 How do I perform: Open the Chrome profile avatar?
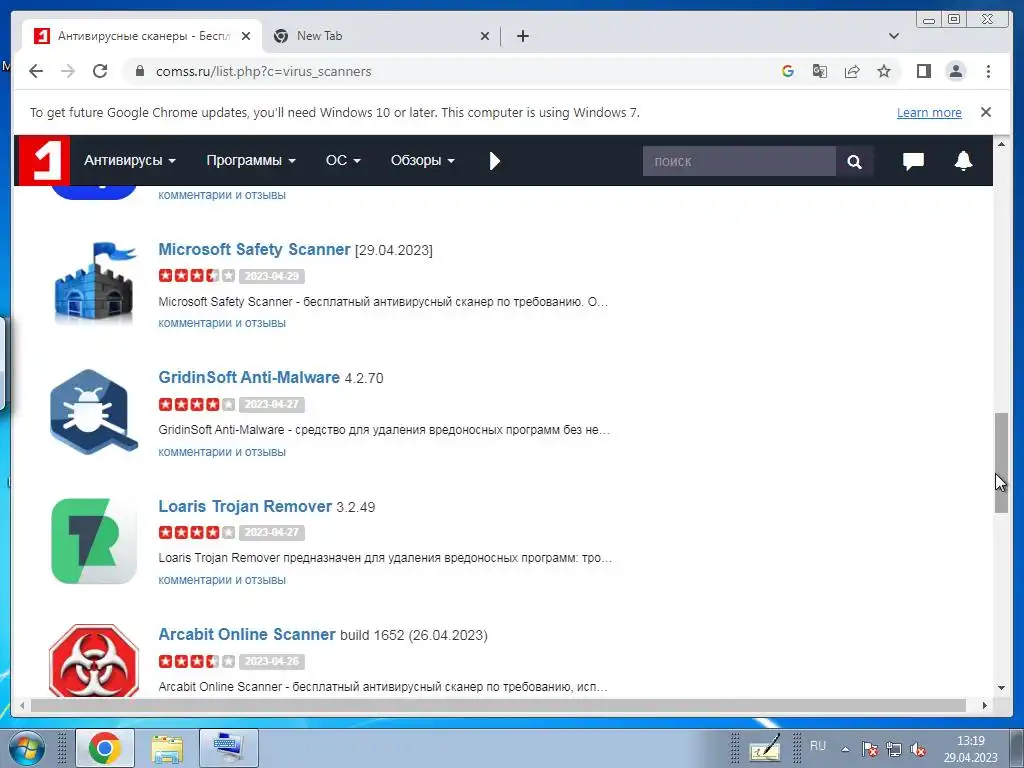(x=955, y=71)
